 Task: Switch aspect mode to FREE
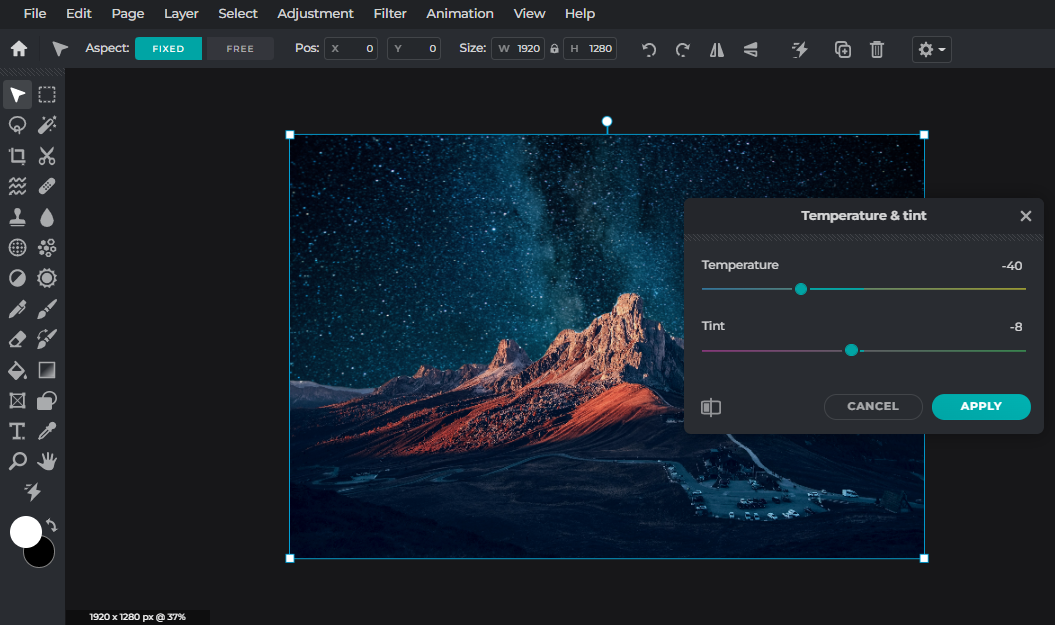[x=239, y=47]
